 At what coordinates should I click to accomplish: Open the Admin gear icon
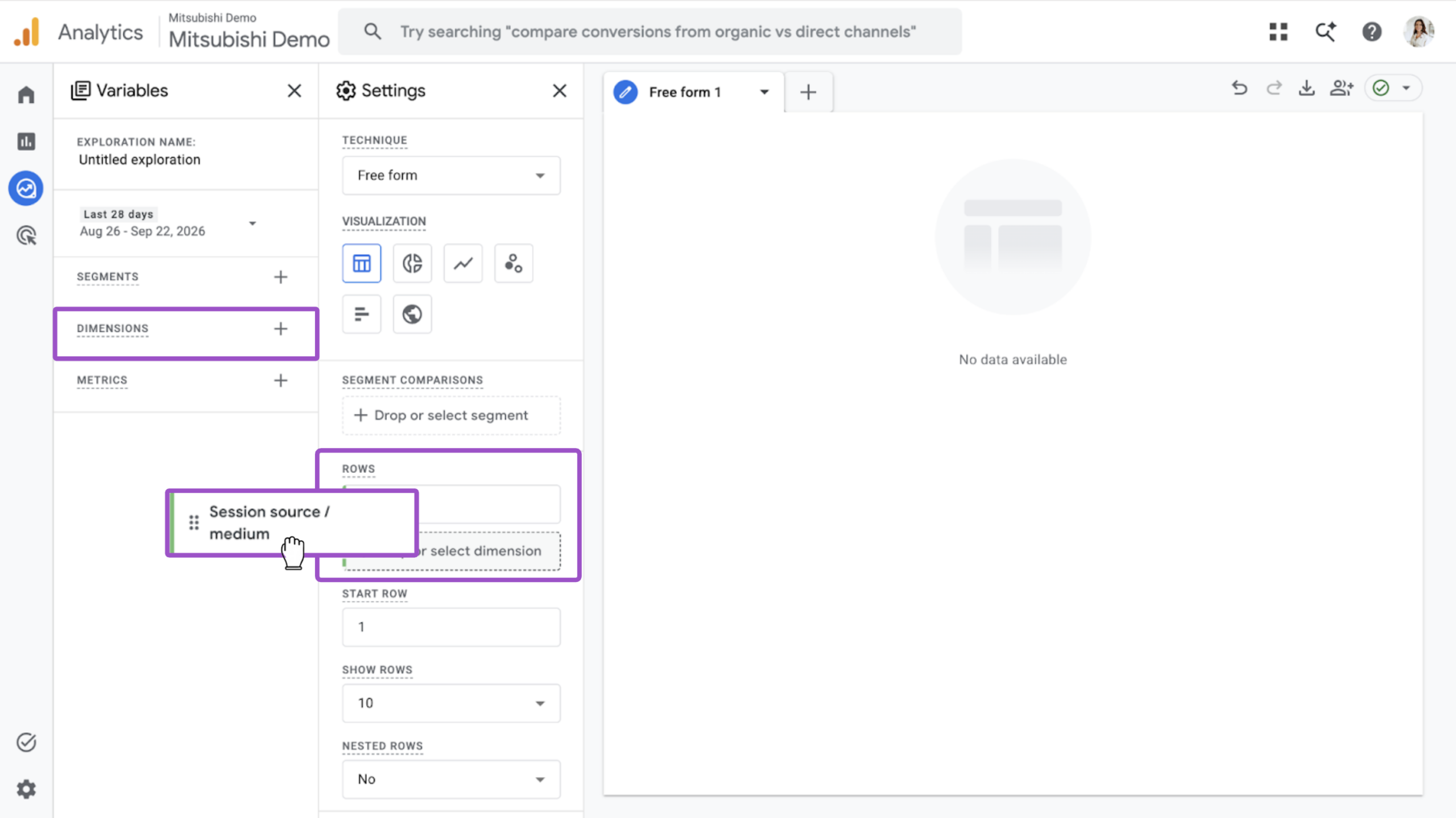(x=26, y=789)
